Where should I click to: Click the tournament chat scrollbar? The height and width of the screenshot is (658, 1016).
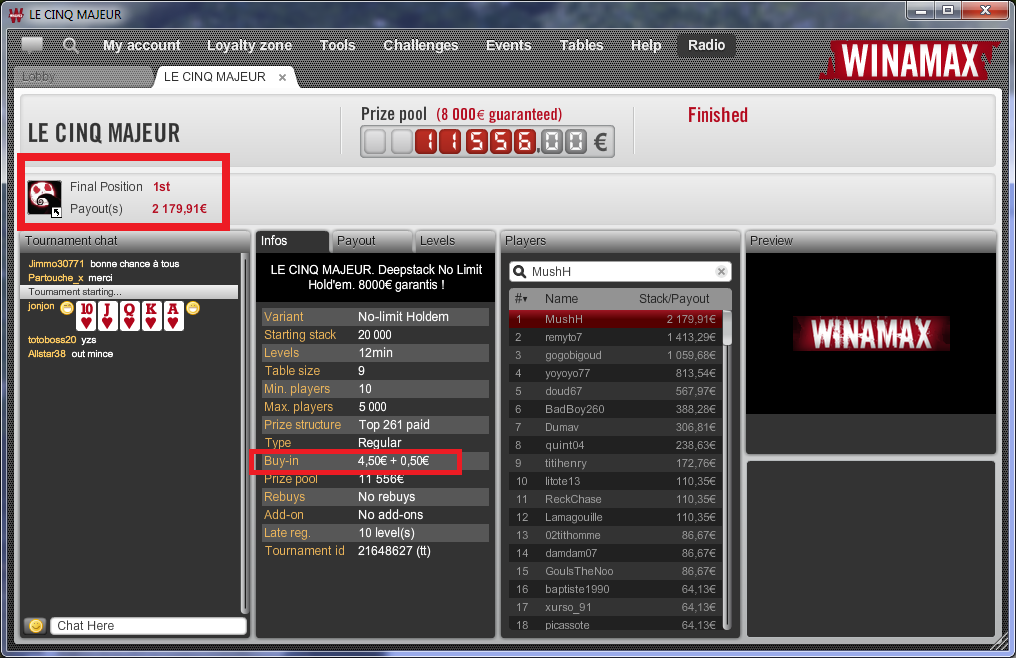[x=244, y=433]
